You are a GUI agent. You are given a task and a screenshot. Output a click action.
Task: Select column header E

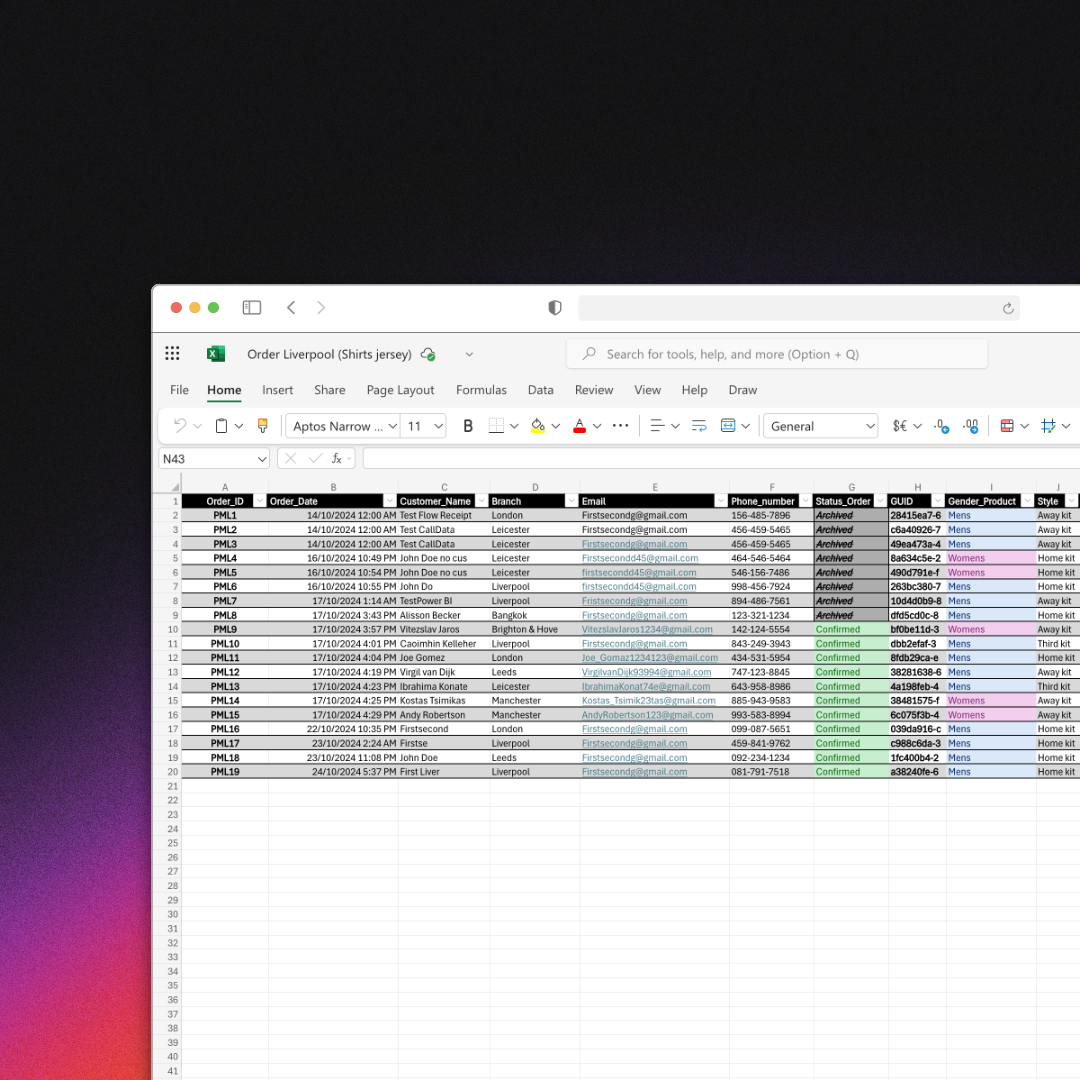click(x=654, y=487)
